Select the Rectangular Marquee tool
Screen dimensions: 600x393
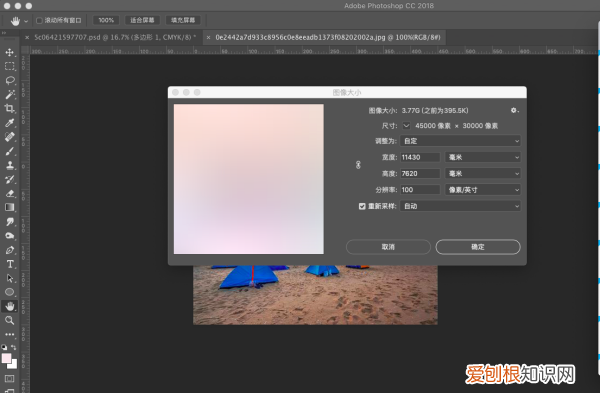point(10,66)
